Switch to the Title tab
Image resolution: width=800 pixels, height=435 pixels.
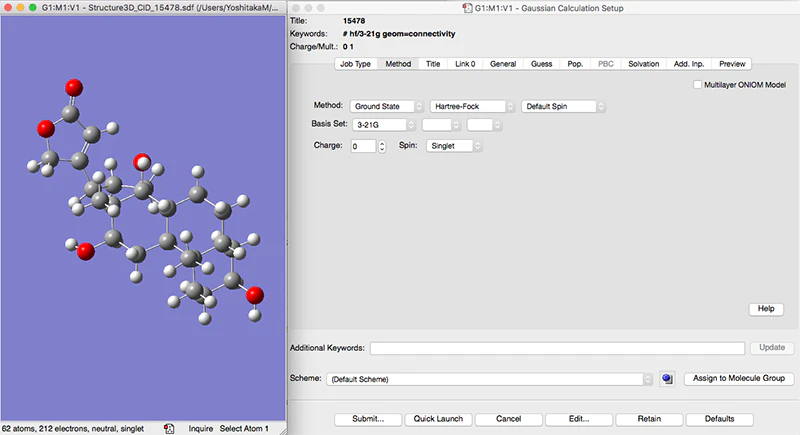tap(433, 64)
